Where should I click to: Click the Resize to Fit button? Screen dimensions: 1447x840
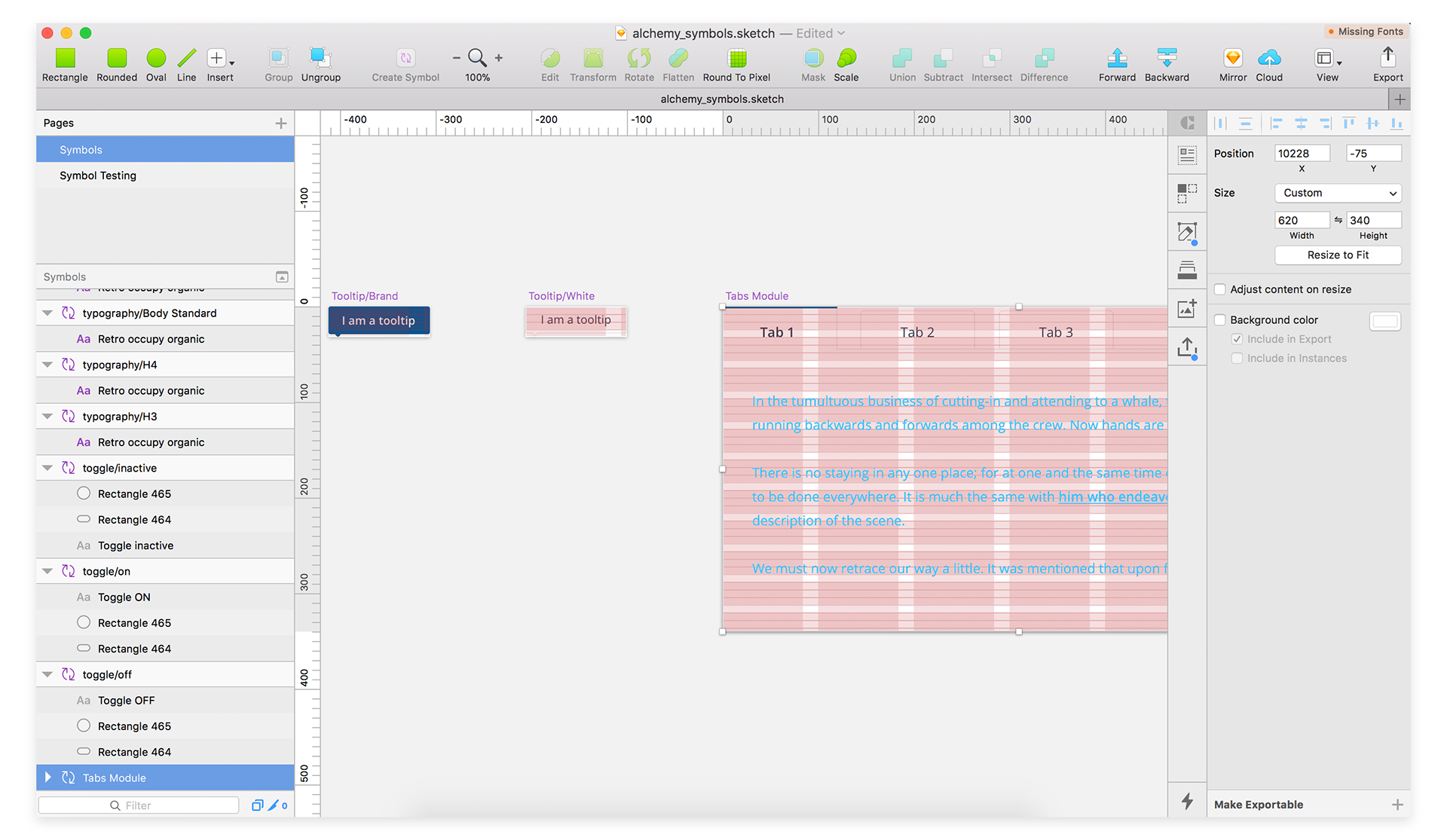(x=1338, y=255)
